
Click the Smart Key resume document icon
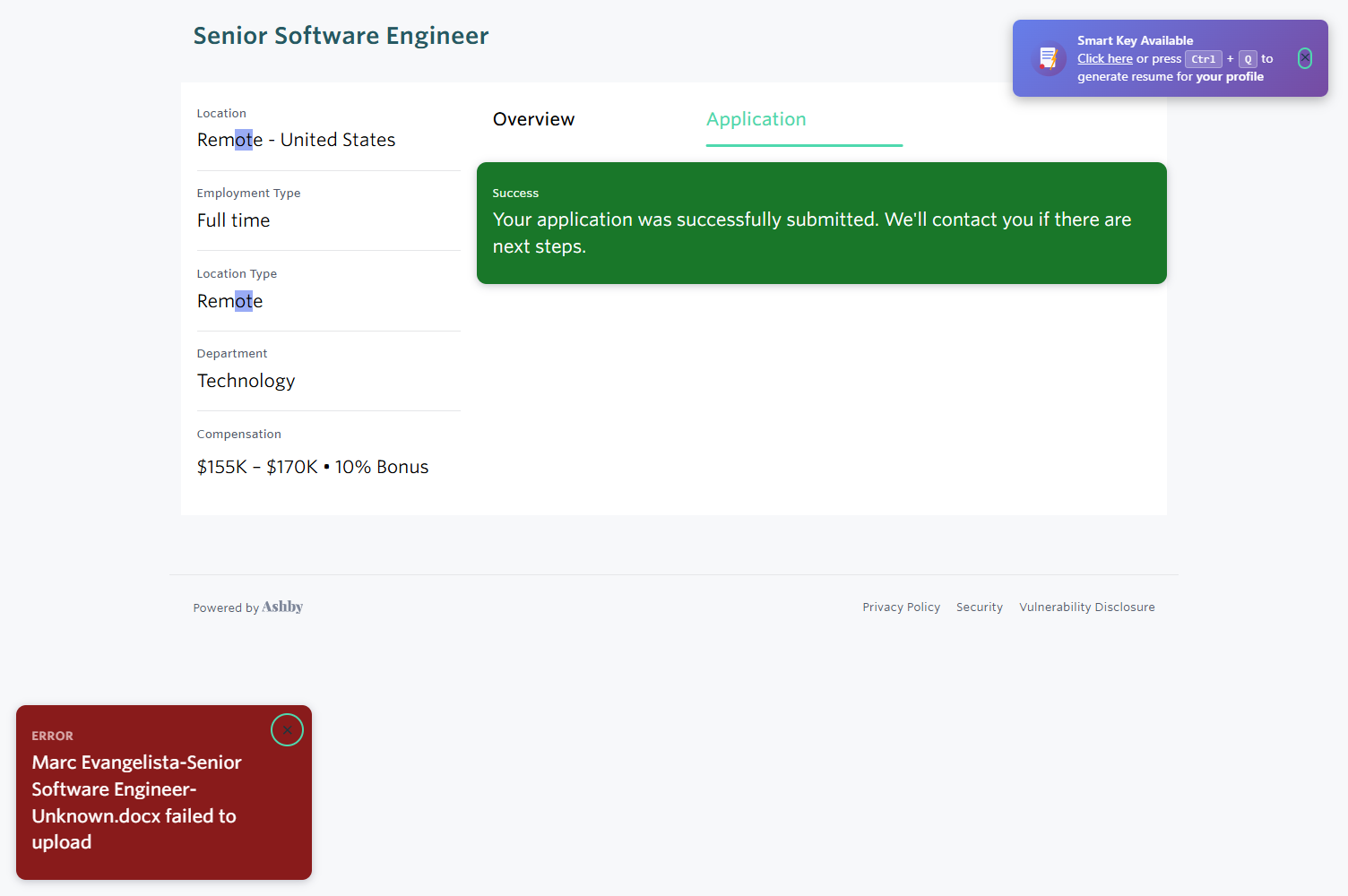1047,59
